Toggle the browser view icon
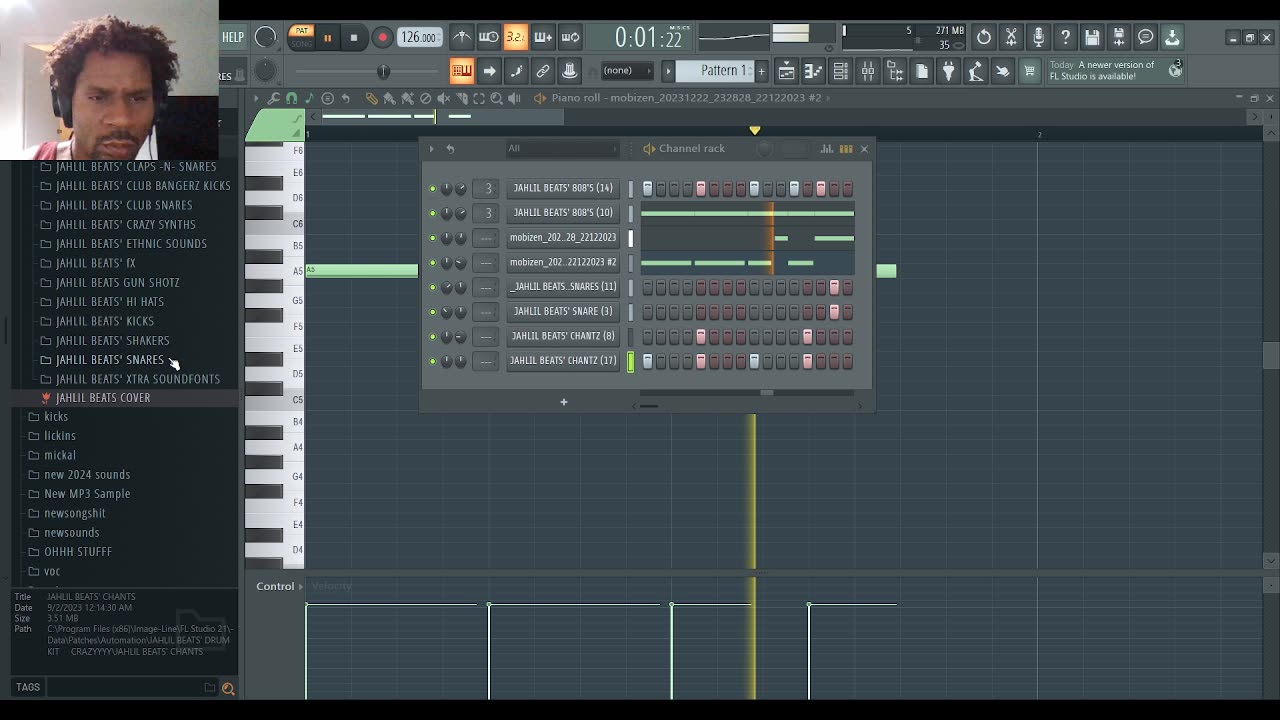 [895, 71]
